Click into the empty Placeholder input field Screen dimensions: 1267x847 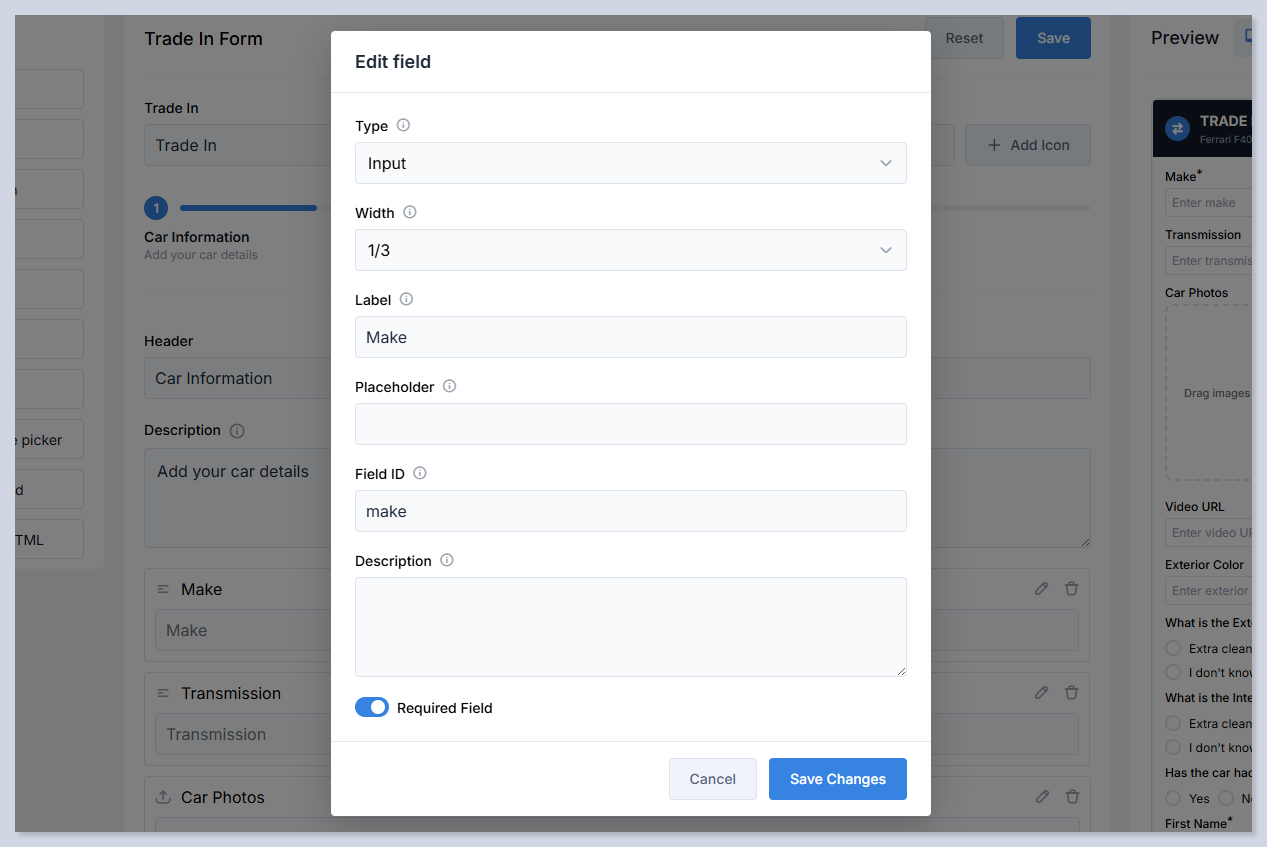630,424
